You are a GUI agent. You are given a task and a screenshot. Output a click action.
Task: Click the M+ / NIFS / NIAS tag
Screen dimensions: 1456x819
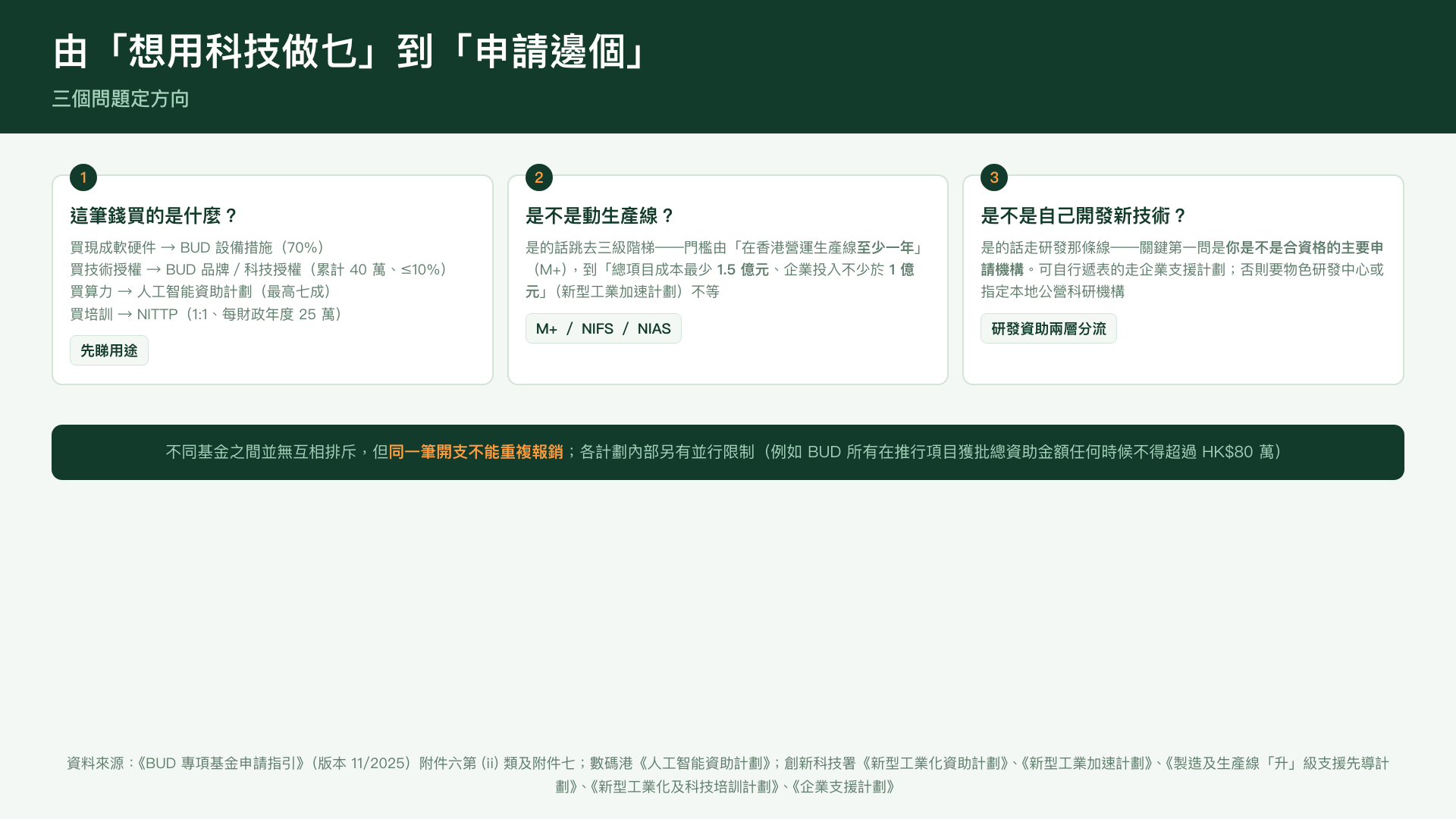pyautogui.click(x=604, y=328)
